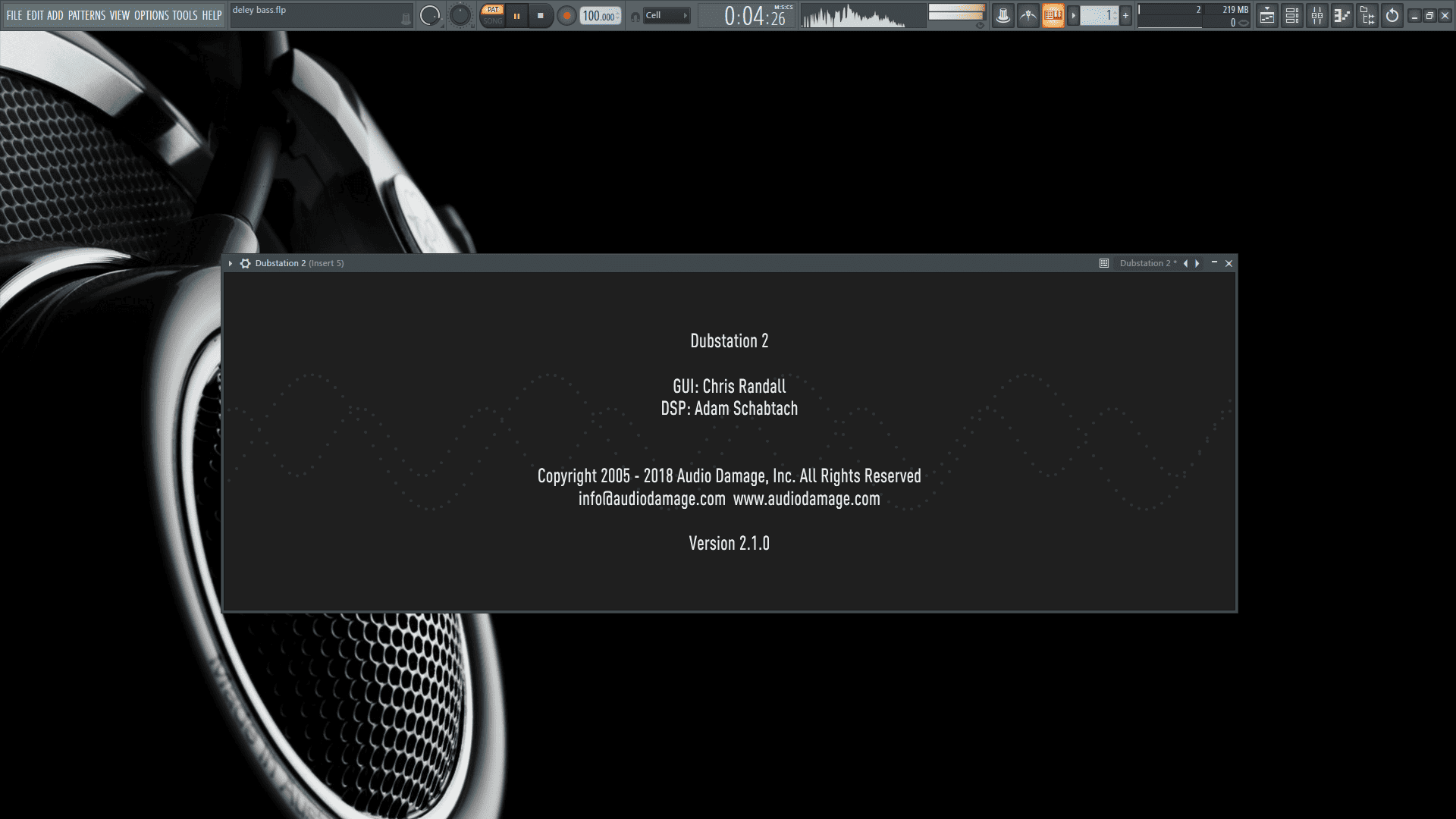1456x819 pixels.
Task: Click the Copyright 2005 - 2018 line
Action: [x=730, y=476]
